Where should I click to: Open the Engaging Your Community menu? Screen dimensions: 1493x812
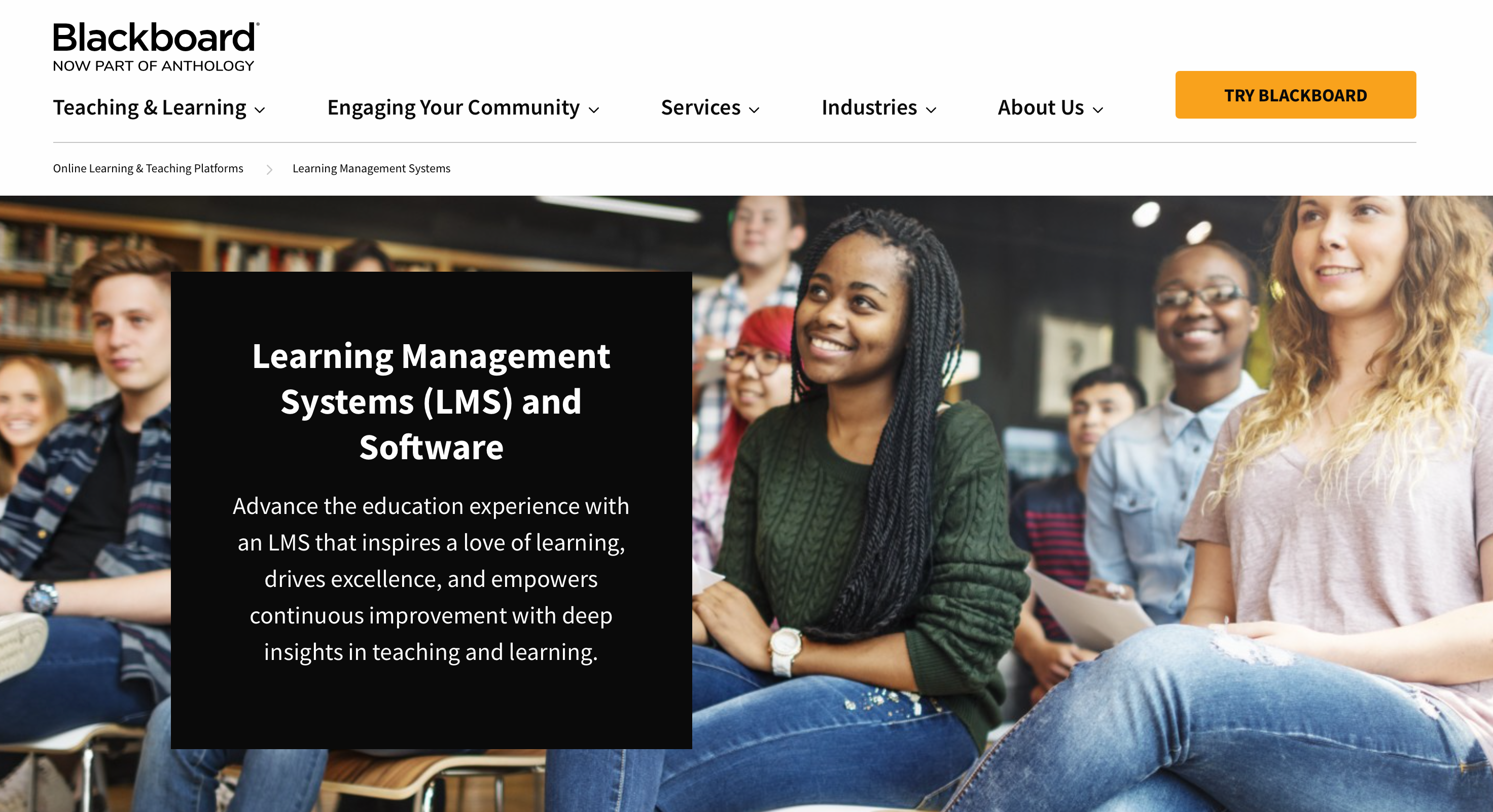point(453,108)
